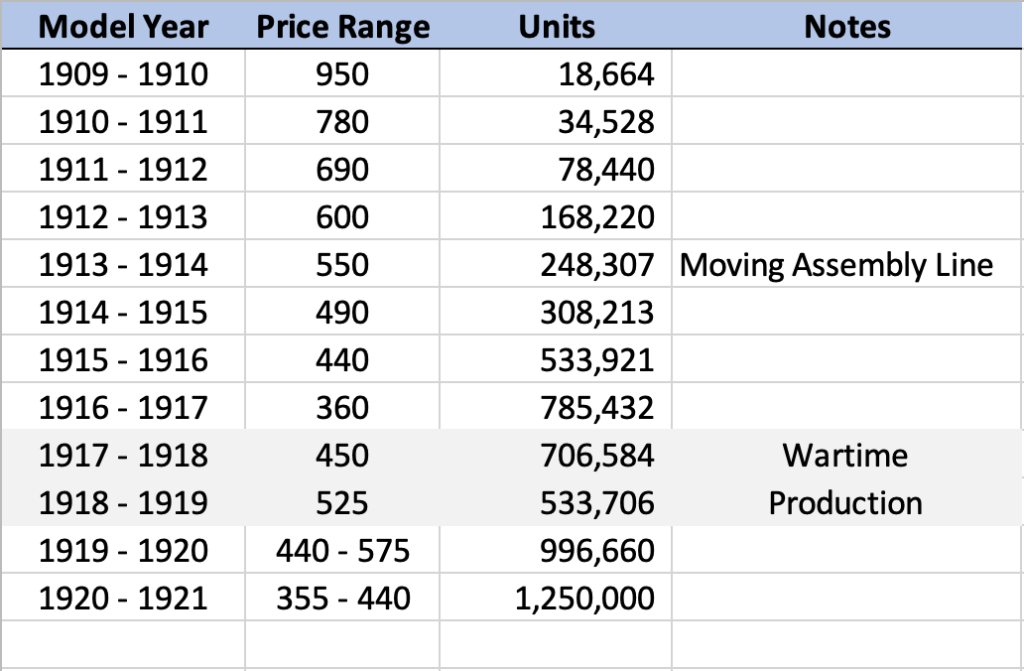Click the Wartime note cell

click(x=845, y=455)
